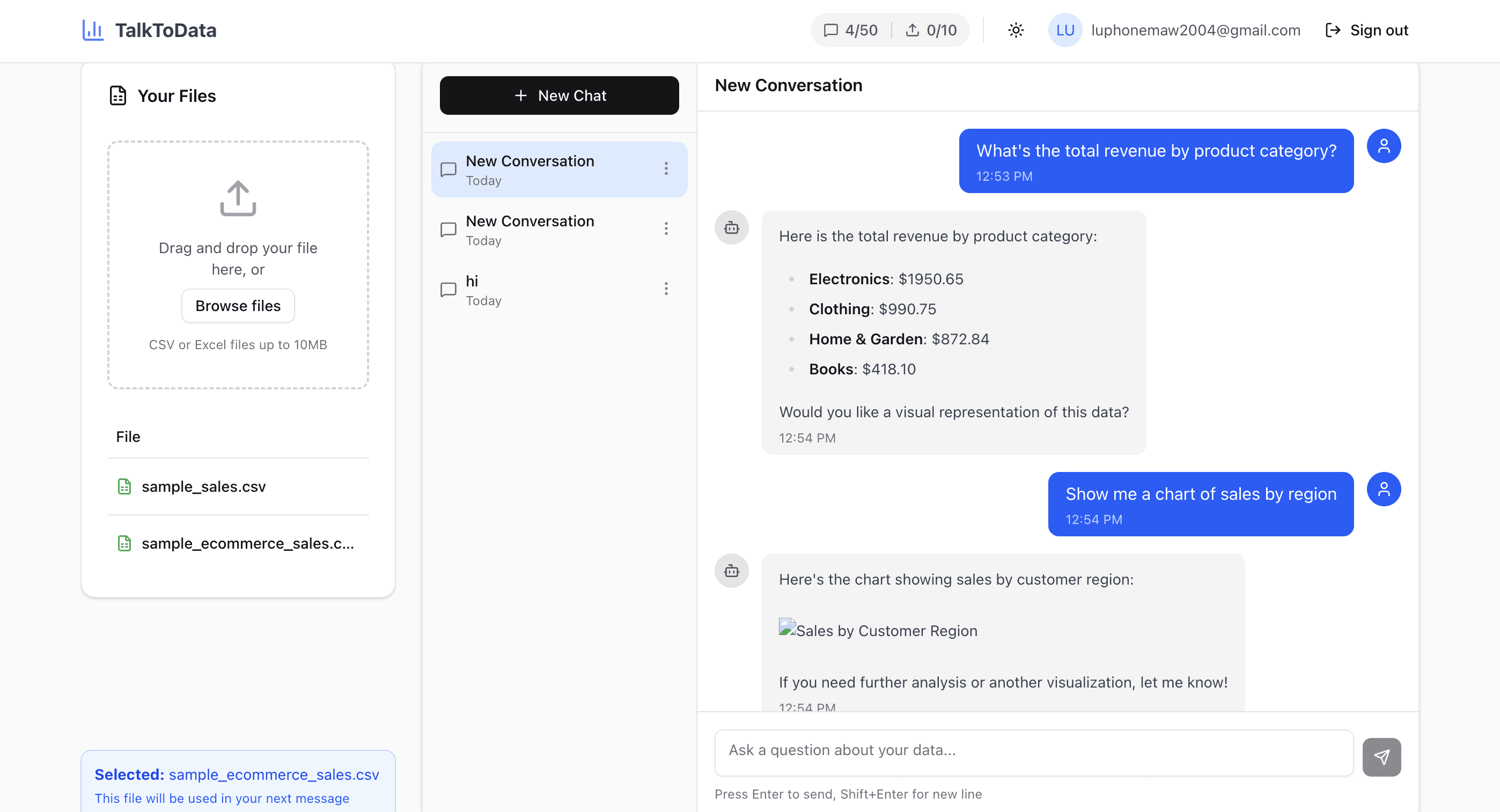This screenshot has height=812, width=1500.
Task: Select the sample_ecommerce_sales.c... file
Action: (238, 544)
